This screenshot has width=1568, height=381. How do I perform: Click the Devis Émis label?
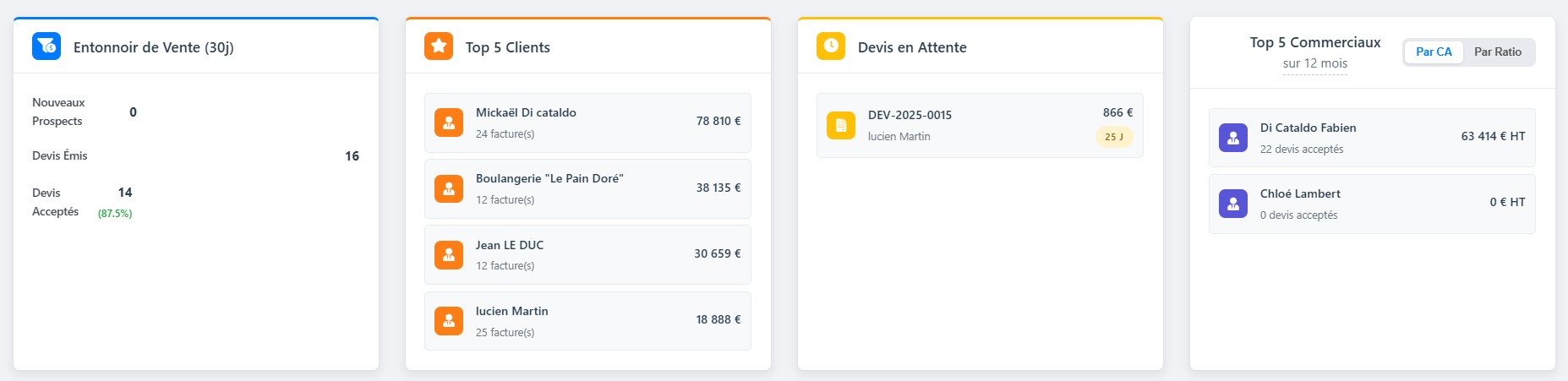(60, 155)
